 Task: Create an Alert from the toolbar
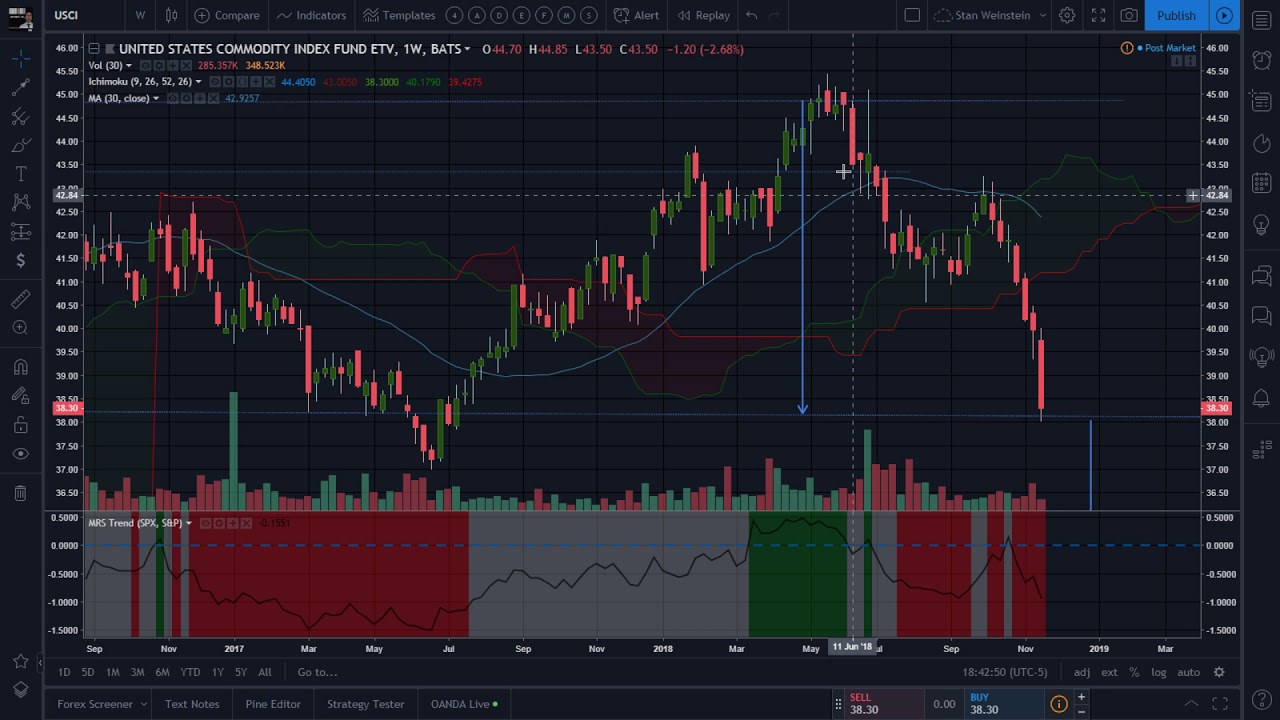tap(637, 15)
